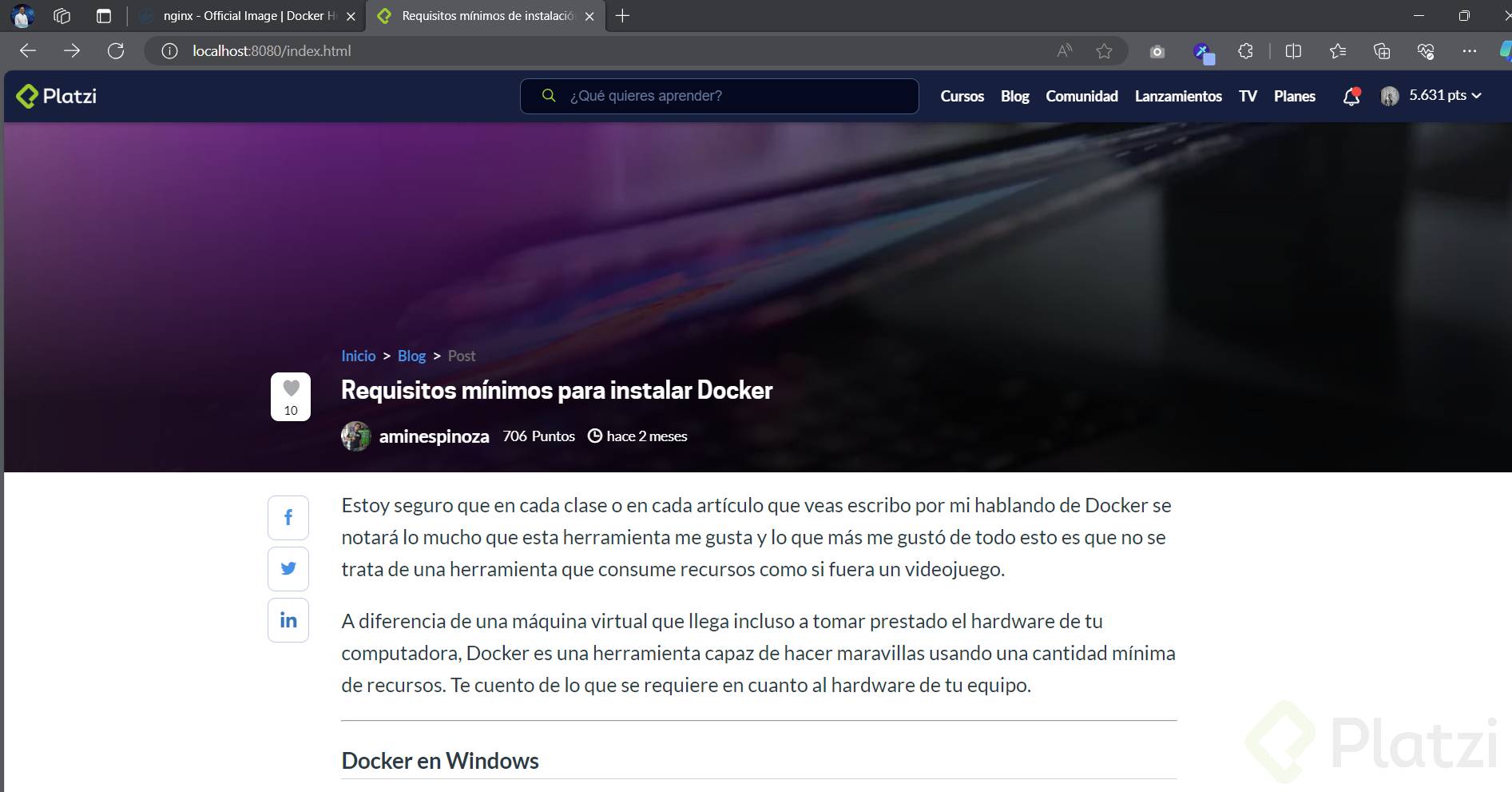
Task: Select the Requisitos mínimos de instalación tab
Action: (487, 16)
